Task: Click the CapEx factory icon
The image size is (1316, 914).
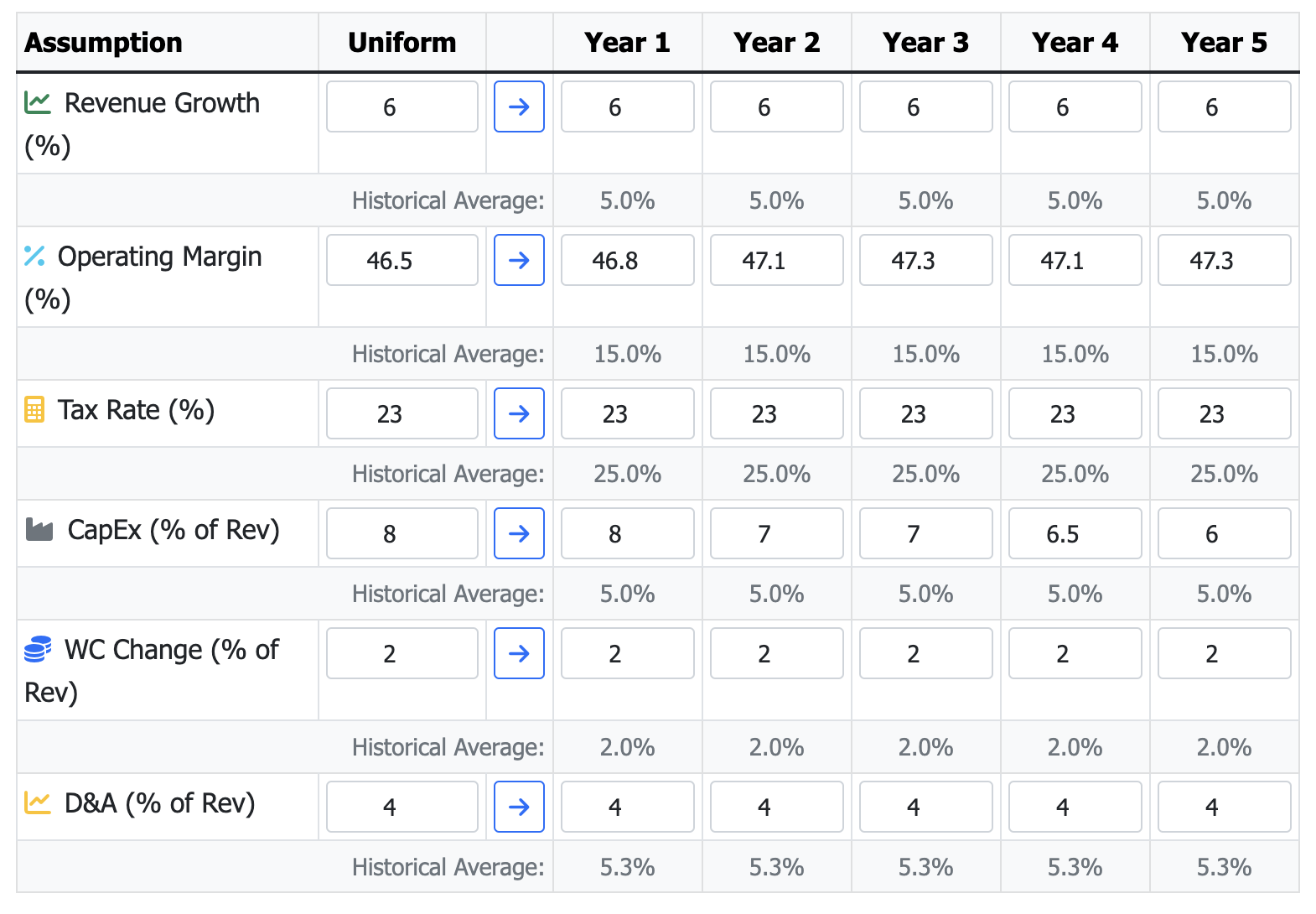Action: (39, 530)
